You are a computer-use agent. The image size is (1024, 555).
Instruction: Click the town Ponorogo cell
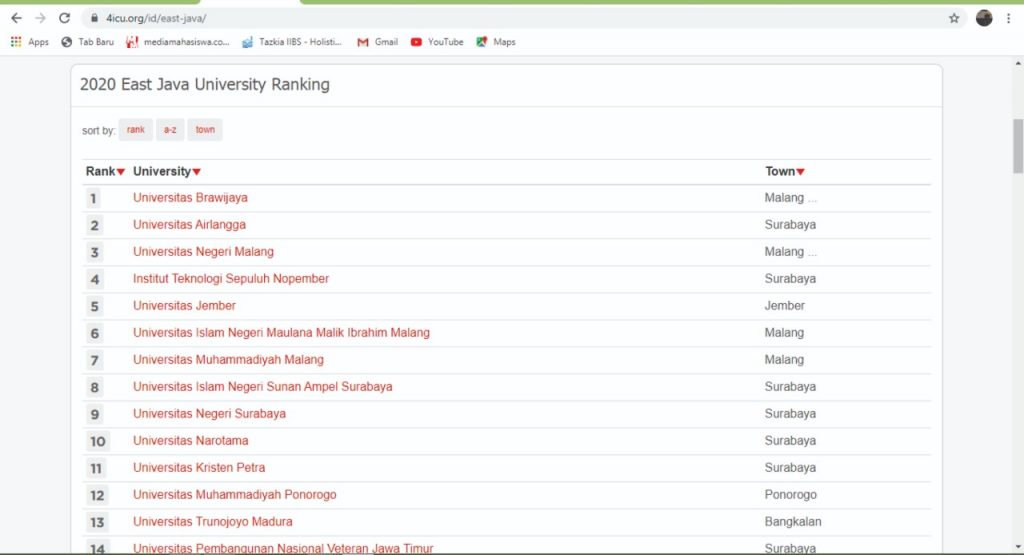[x=790, y=495]
